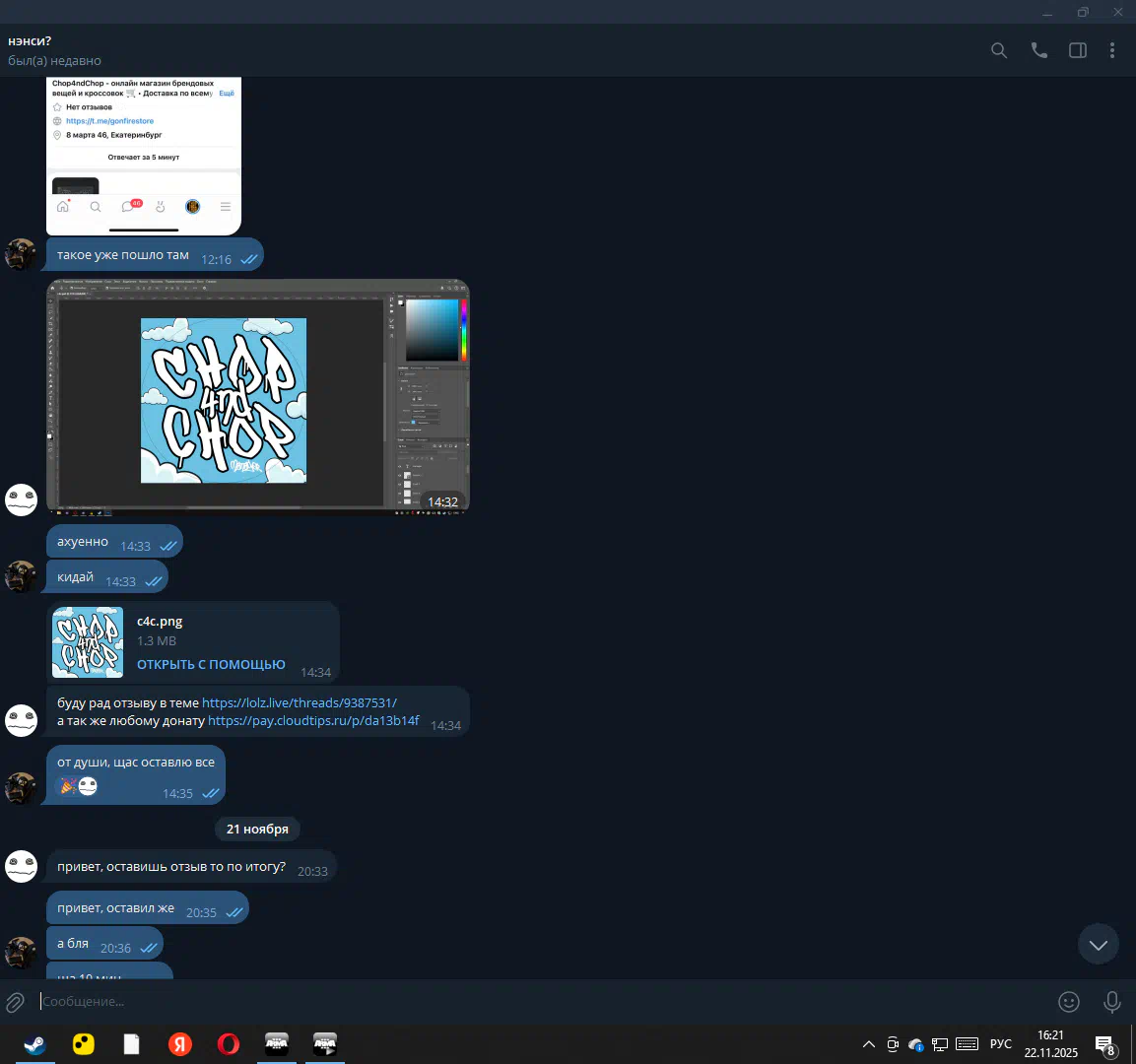Click the '21 ноября' date badge
The height and width of the screenshot is (1064, 1136).
pyautogui.click(x=257, y=830)
